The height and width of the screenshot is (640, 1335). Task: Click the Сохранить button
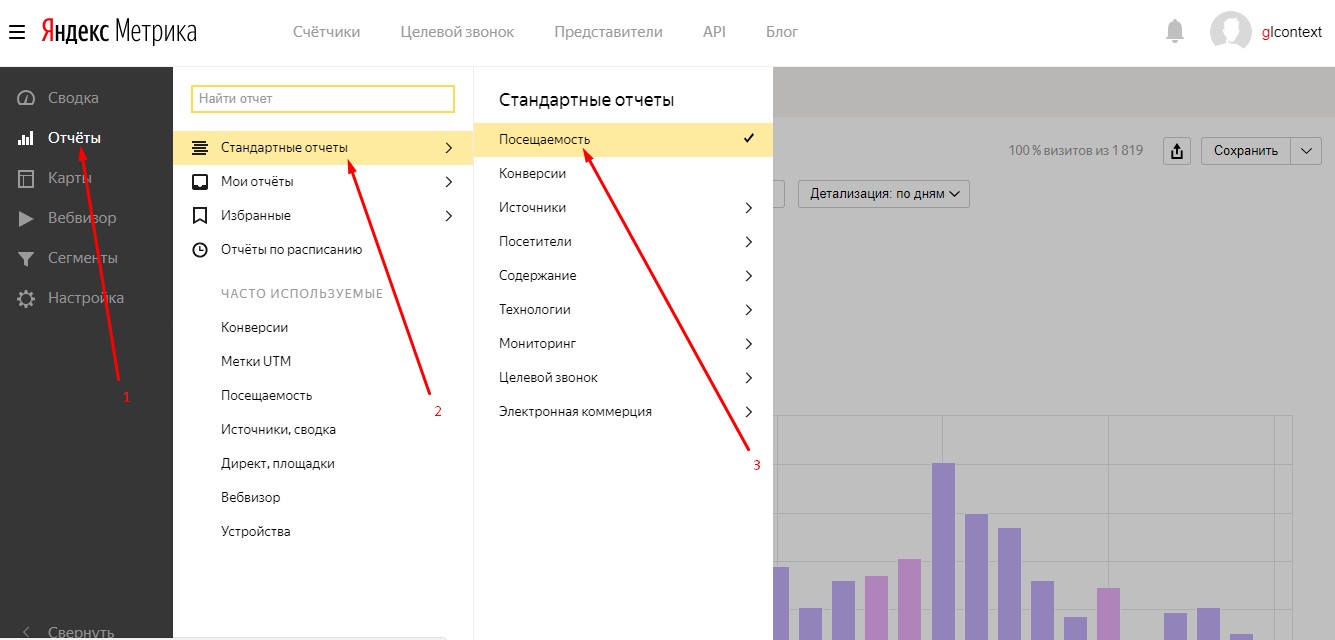click(1246, 151)
